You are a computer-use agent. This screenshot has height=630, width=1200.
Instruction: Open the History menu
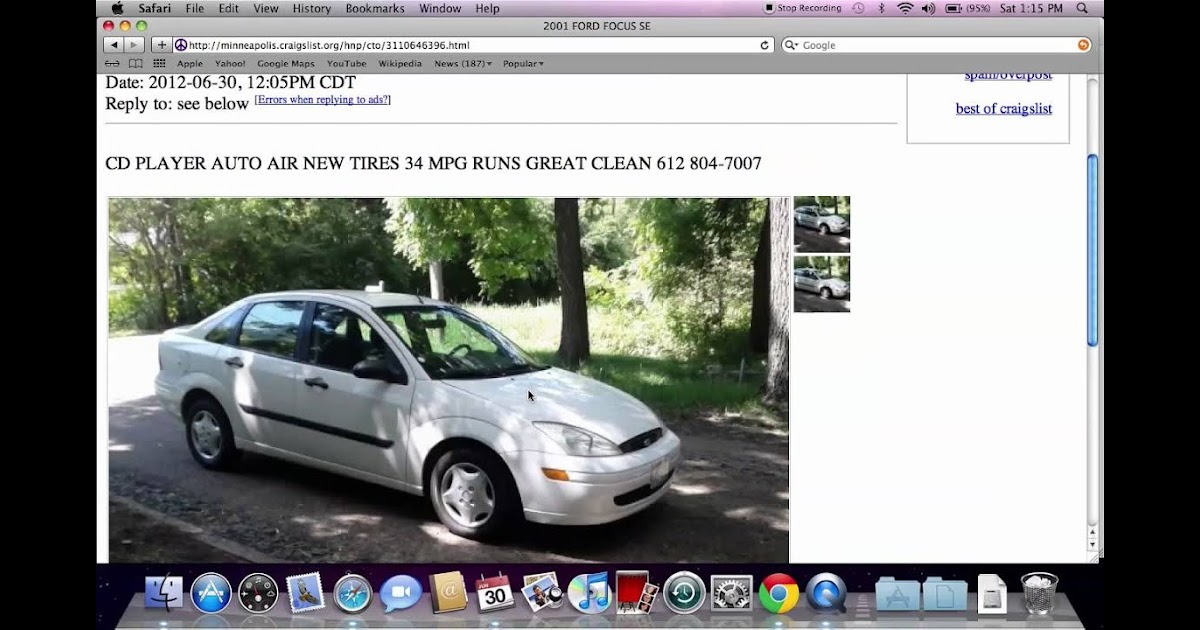coord(312,8)
